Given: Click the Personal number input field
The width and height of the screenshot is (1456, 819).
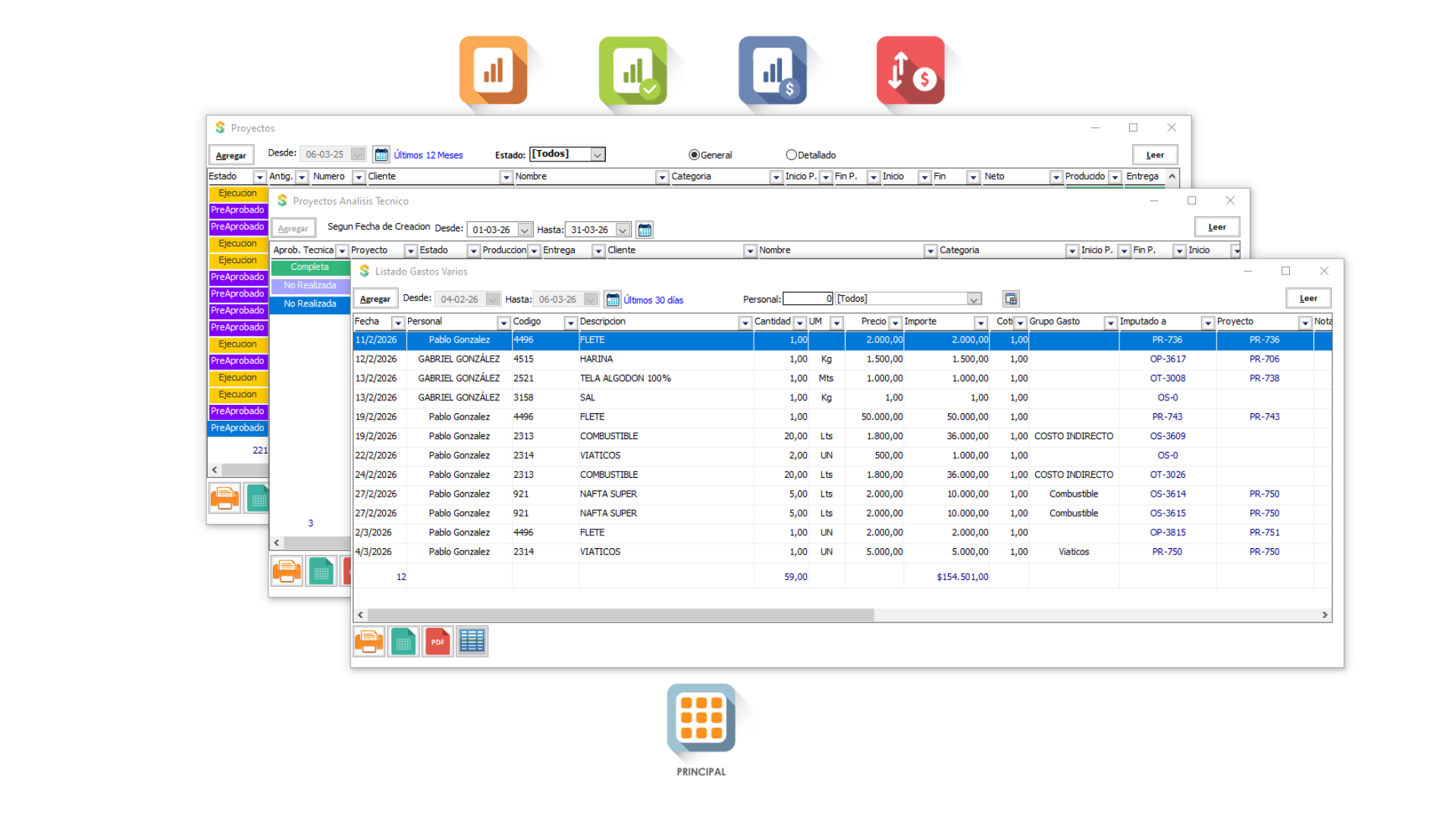Looking at the screenshot, I should 808,299.
